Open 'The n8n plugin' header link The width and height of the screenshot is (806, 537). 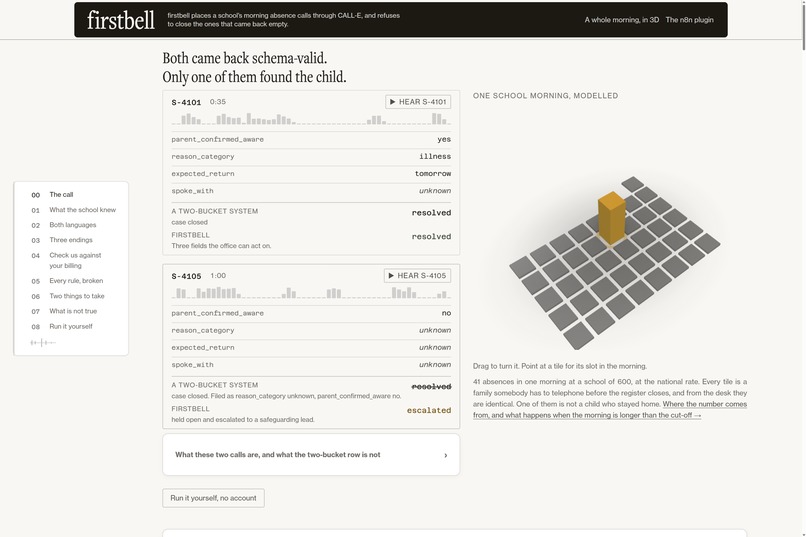pyautogui.click(x=689, y=20)
